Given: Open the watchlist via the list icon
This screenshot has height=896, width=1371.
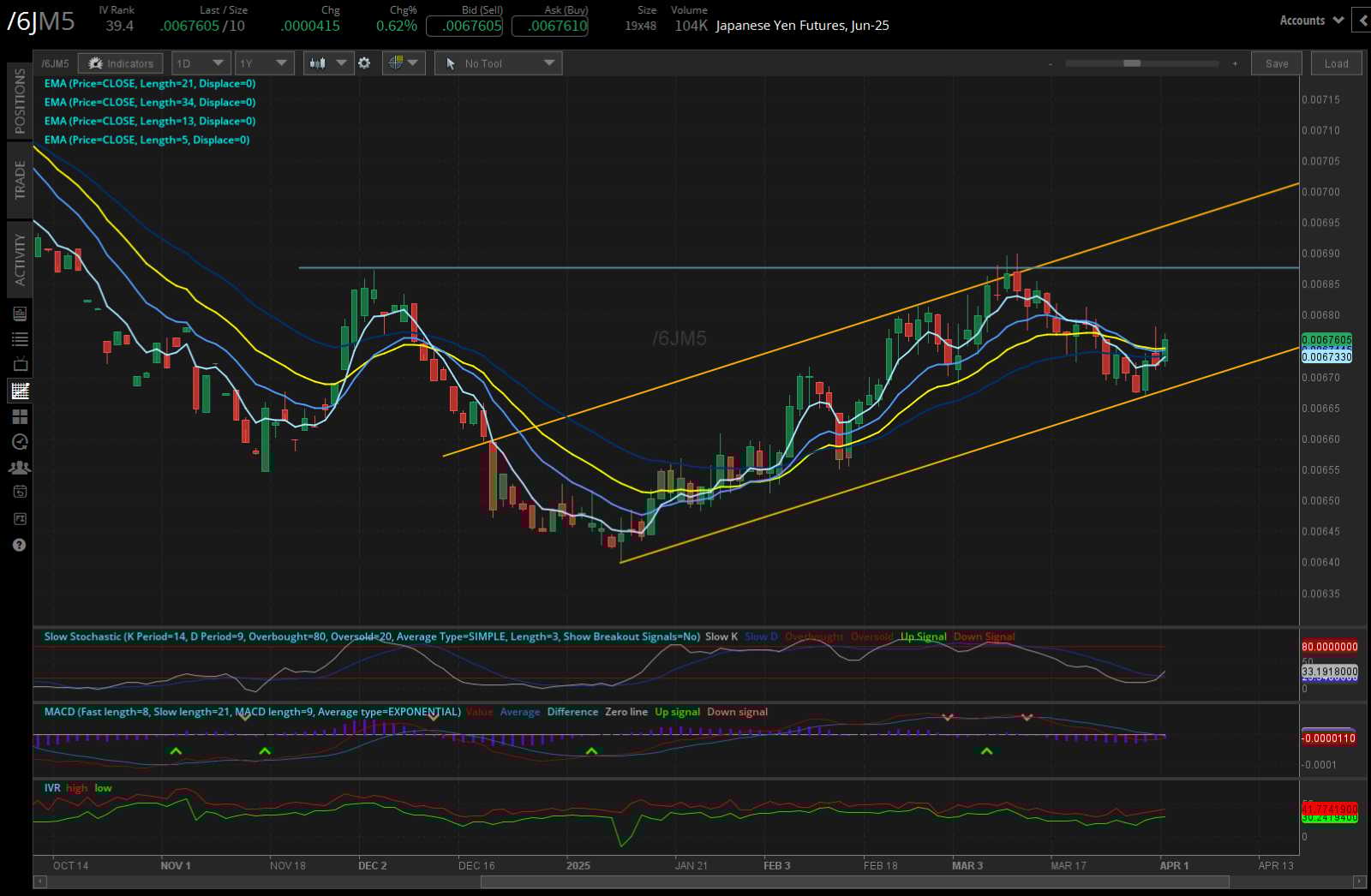Looking at the screenshot, I should [x=19, y=338].
